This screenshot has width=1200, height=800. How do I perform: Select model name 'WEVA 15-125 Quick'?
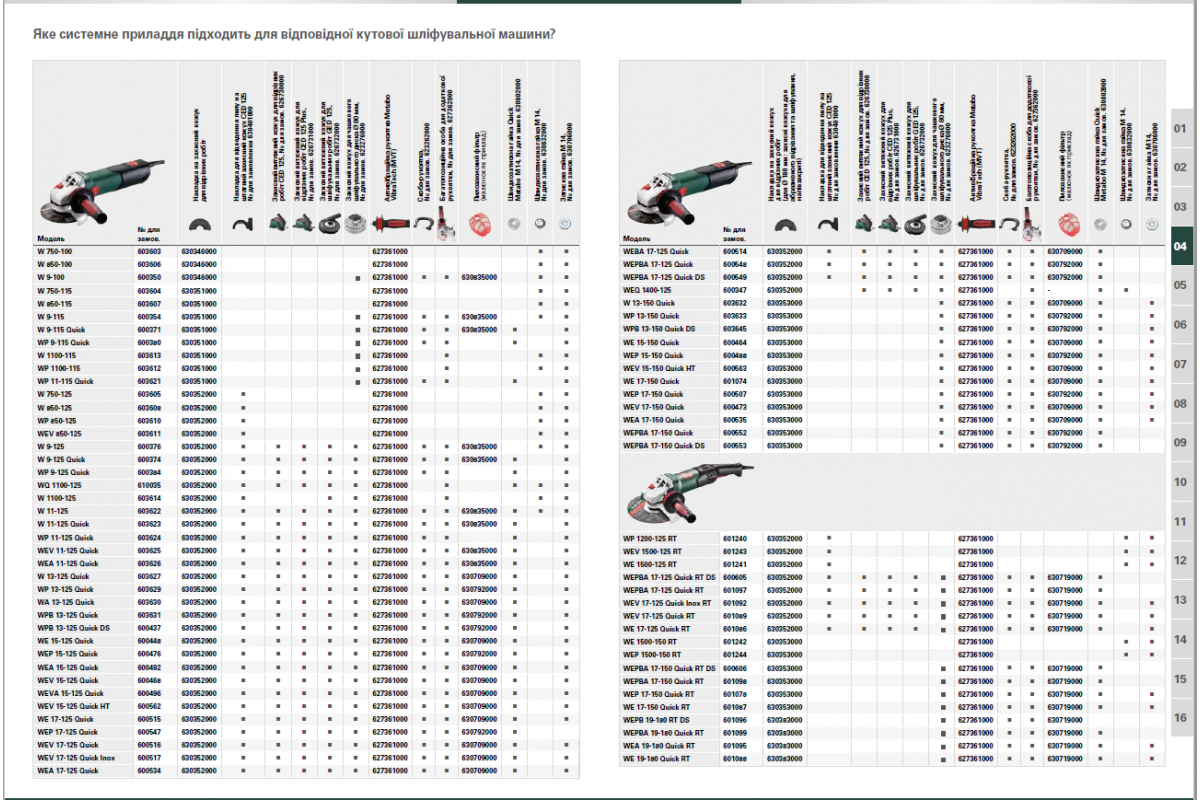[70, 693]
